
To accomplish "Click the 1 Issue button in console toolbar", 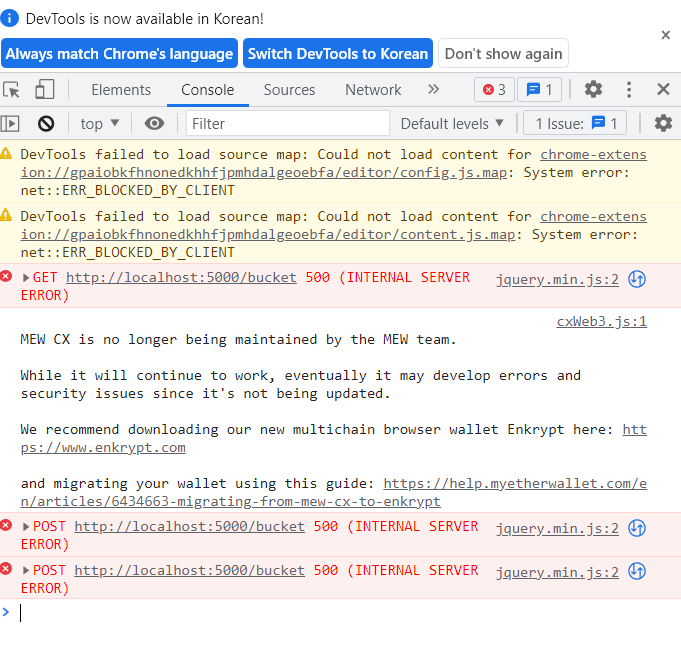I will pos(575,123).
